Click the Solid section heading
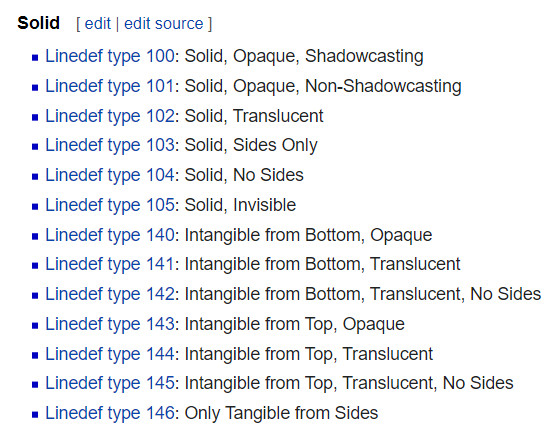Screen dimensions: 549x425 [39, 23]
